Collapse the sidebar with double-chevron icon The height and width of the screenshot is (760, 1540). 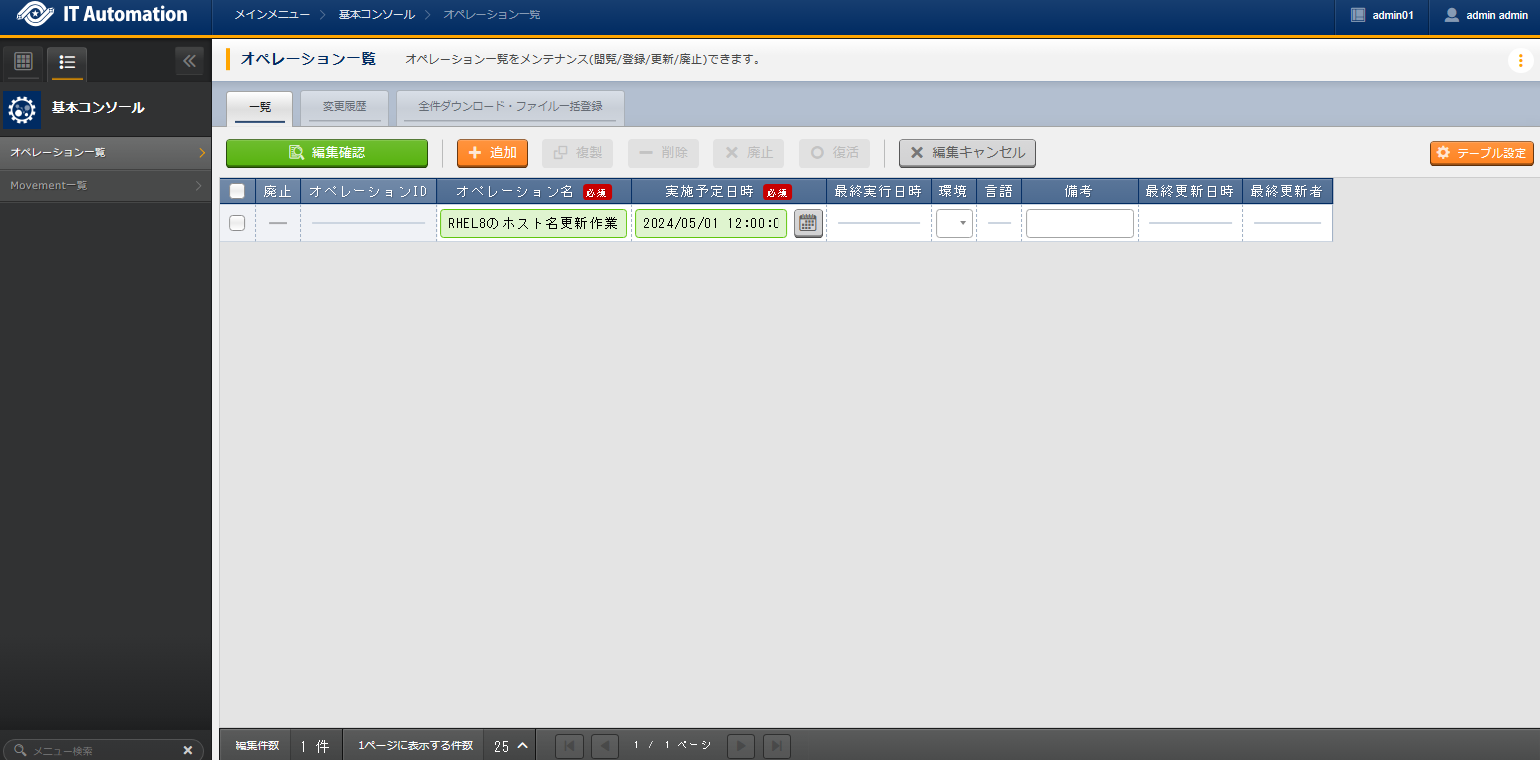190,62
